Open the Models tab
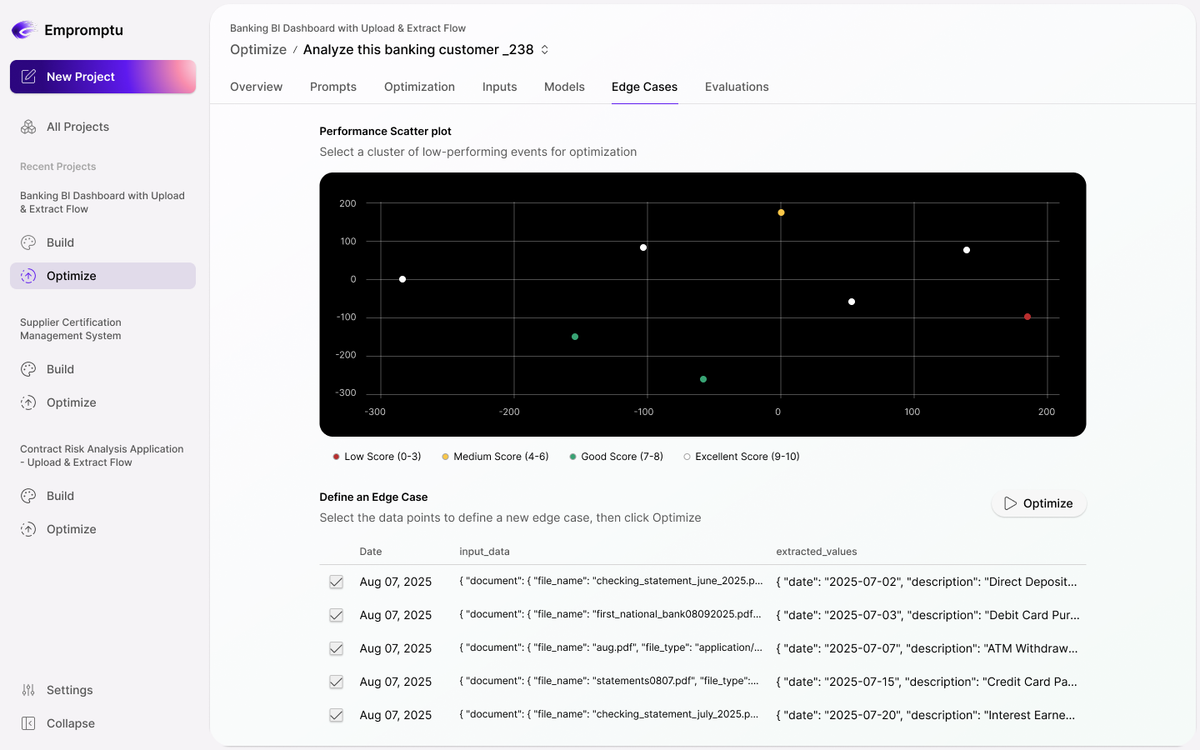The width and height of the screenshot is (1200, 750). pos(564,87)
